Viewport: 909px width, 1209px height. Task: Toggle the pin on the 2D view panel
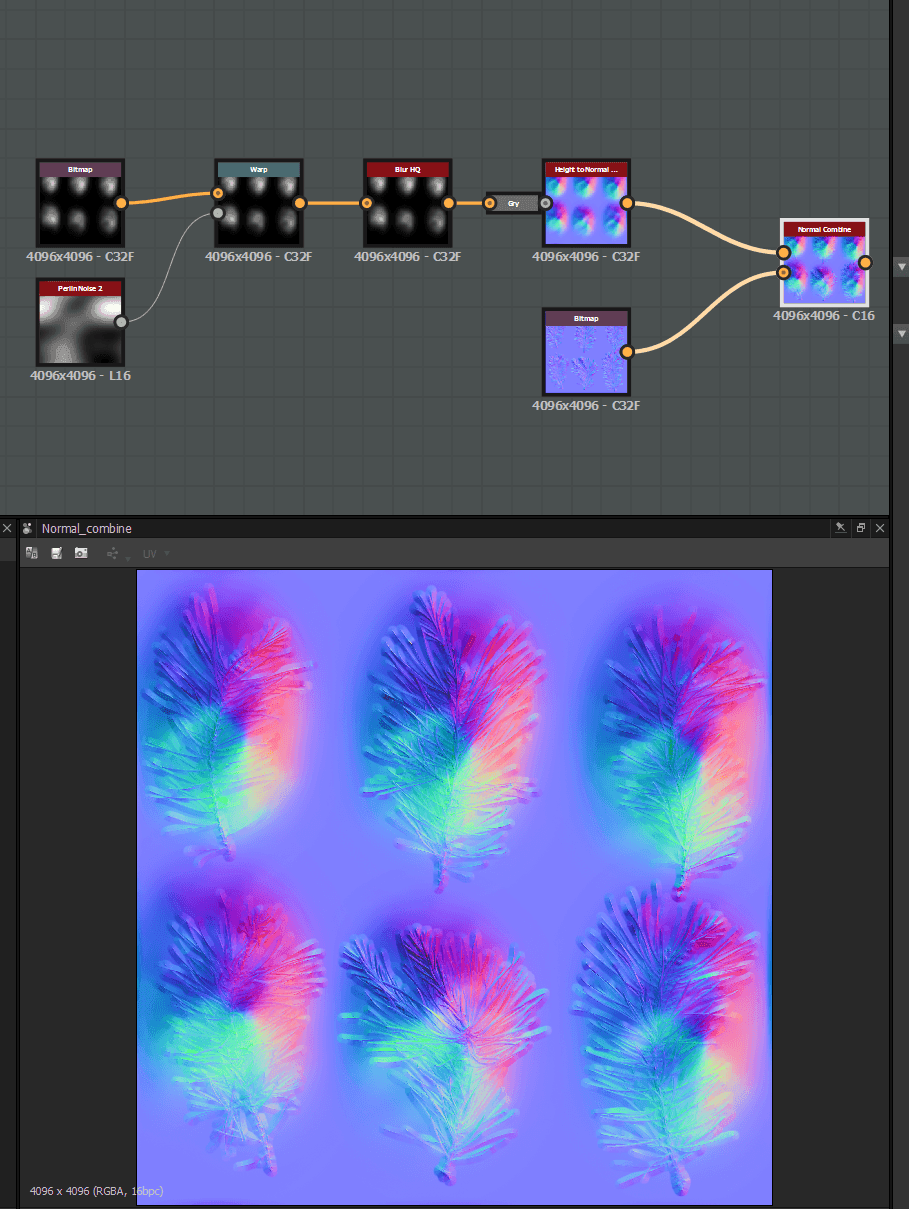coord(841,528)
